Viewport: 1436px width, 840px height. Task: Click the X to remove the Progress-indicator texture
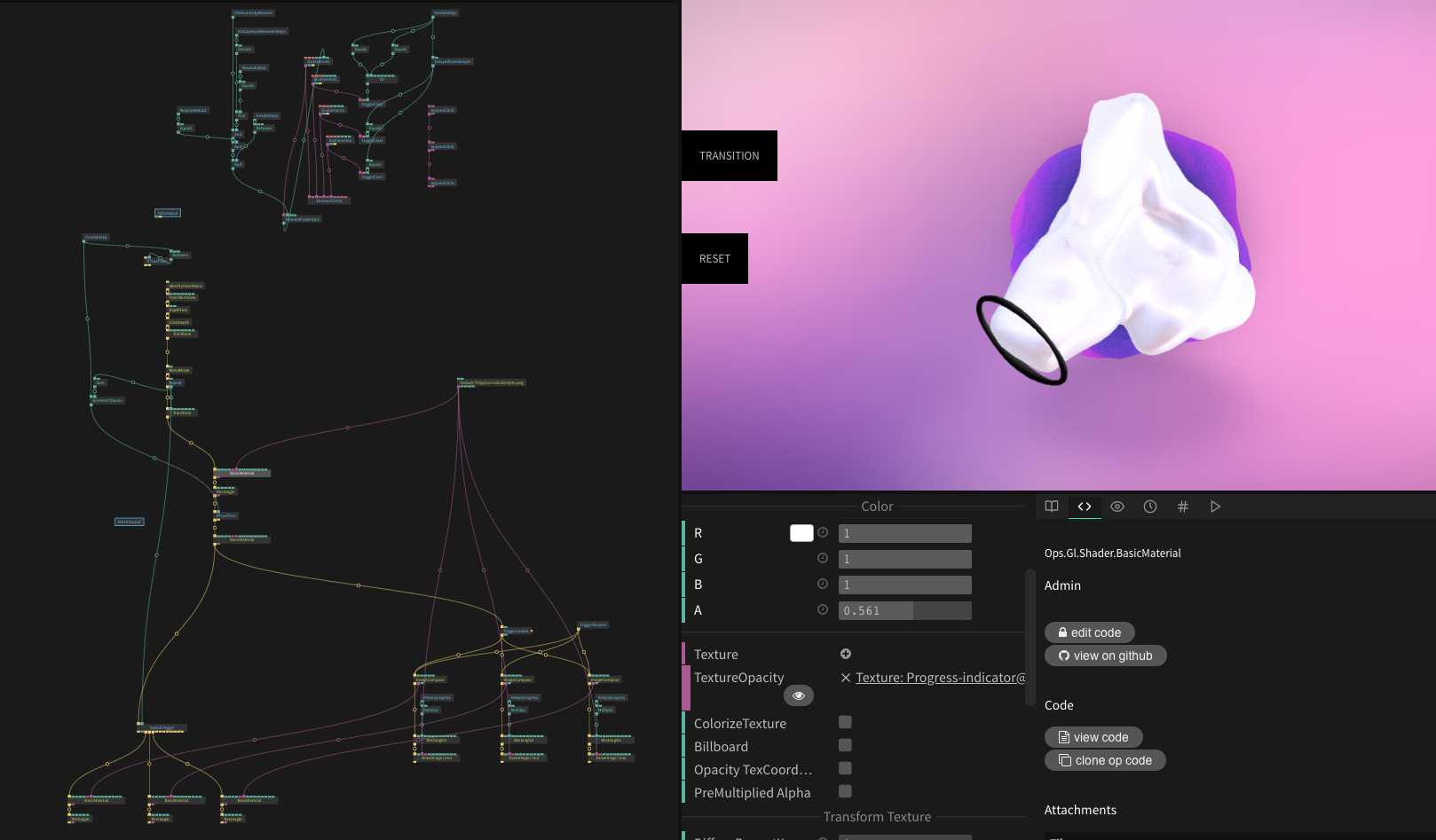[x=843, y=678]
